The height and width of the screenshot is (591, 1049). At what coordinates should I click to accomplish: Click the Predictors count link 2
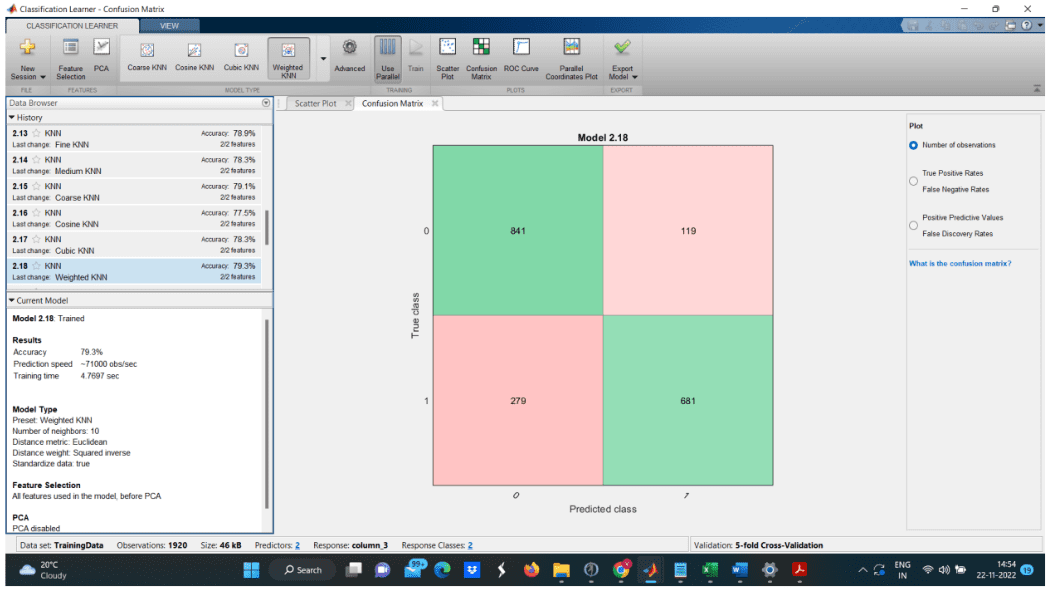coord(297,545)
